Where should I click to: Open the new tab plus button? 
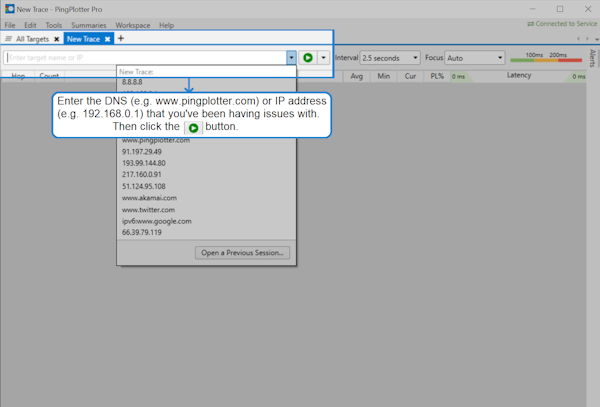tap(121, 38)
